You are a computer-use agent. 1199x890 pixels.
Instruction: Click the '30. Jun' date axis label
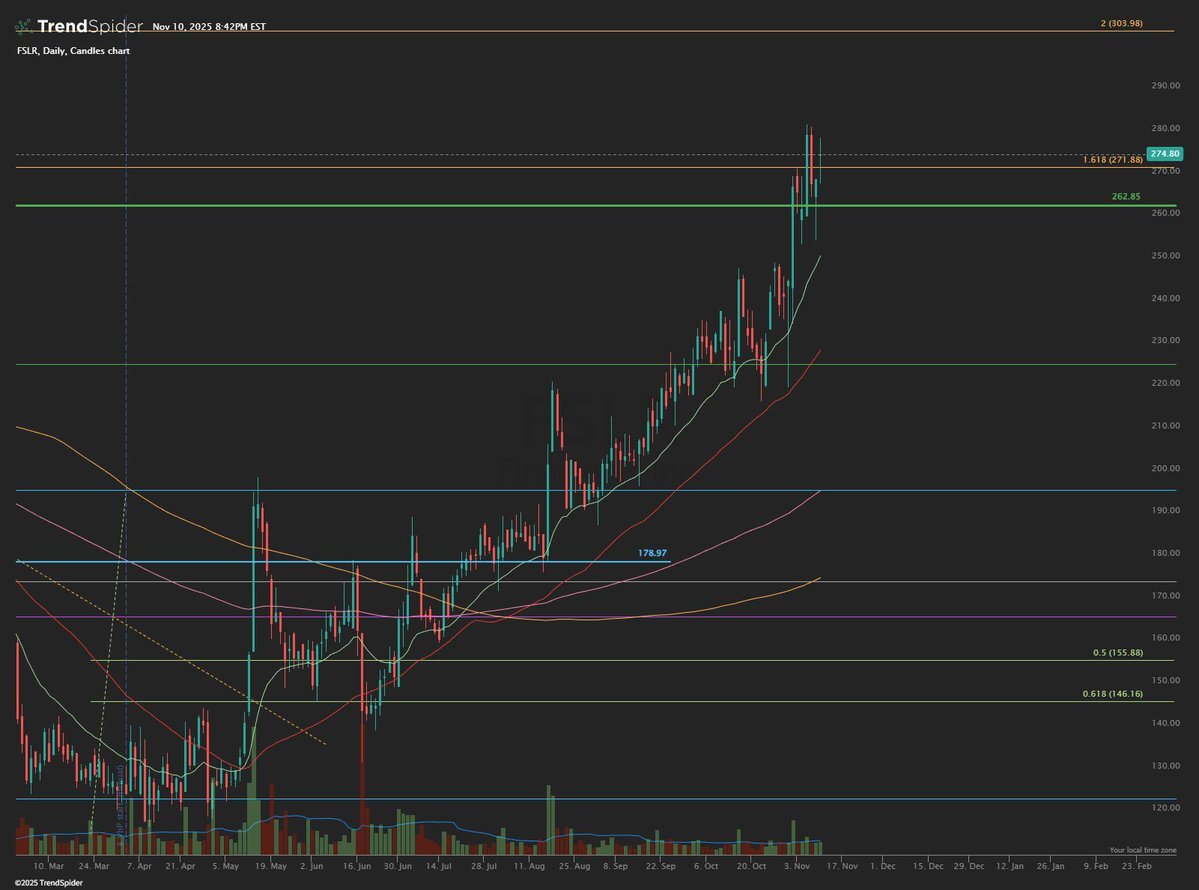pyautogui.click(x=398, y=866)
